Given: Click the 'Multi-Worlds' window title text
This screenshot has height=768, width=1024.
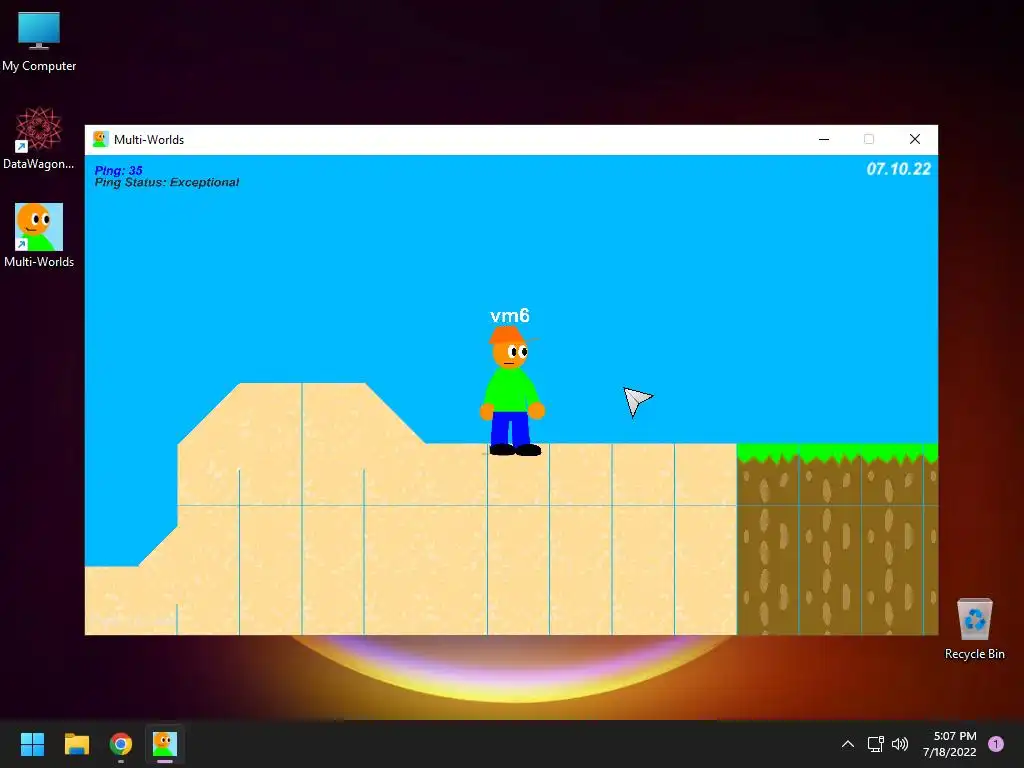Looking at the screenshot, I should [x=149, y=140].
